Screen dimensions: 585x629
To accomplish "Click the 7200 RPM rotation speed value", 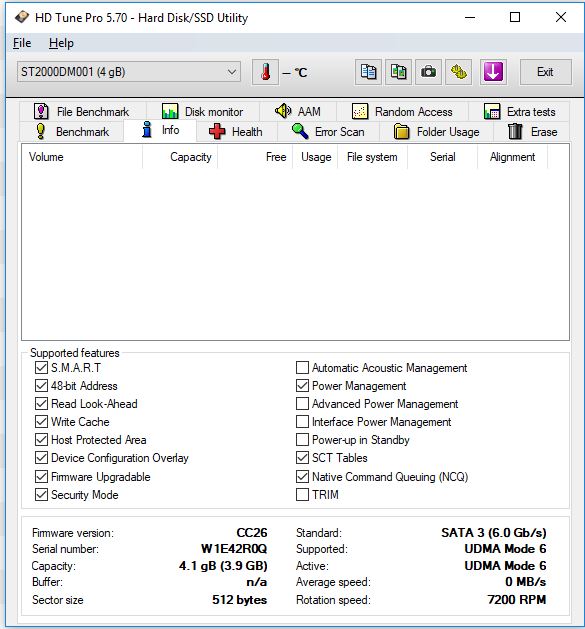I will pos(516,600).
